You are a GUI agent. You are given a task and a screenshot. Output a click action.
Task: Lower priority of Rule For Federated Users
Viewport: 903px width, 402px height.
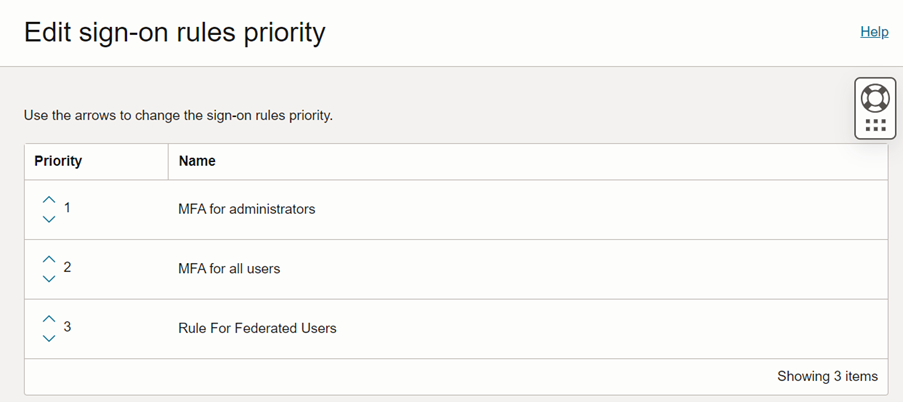[x=49, y=338]
